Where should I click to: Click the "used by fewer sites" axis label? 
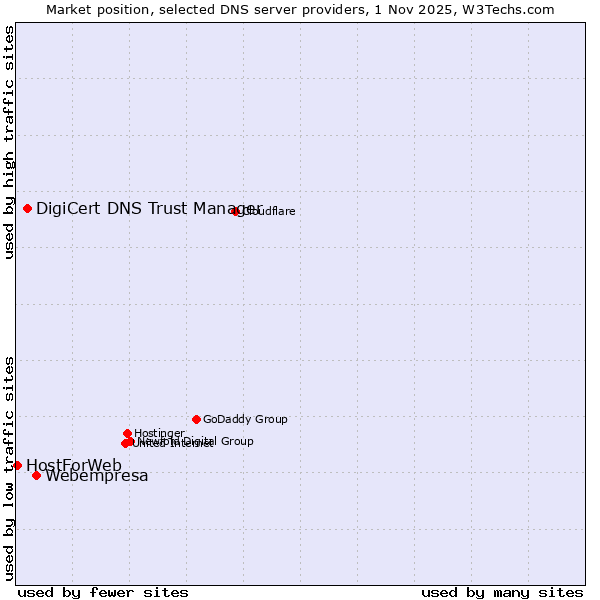[103, 592]
